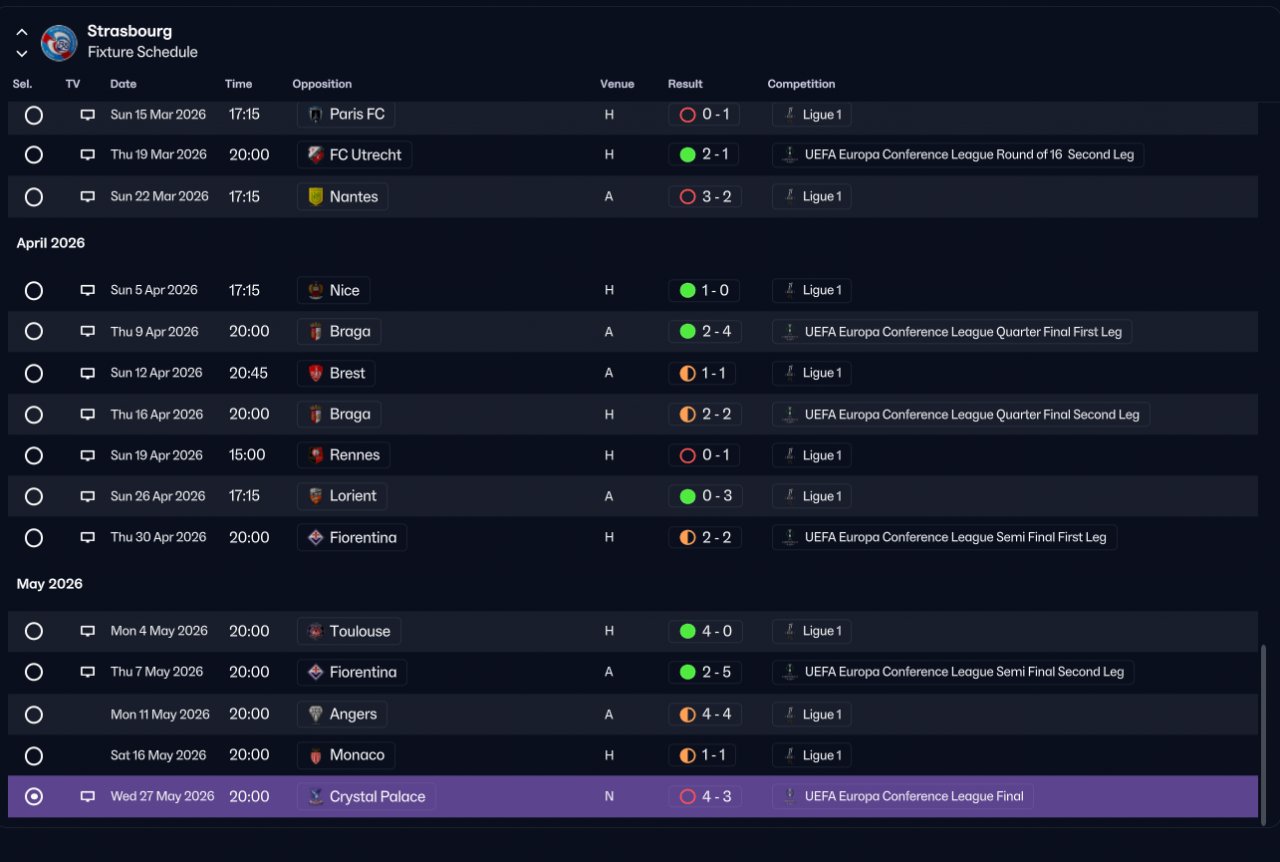Select the radio button for the Angers fixture
The width and height of the screenshot is (1280, 862).
point(34,715)
